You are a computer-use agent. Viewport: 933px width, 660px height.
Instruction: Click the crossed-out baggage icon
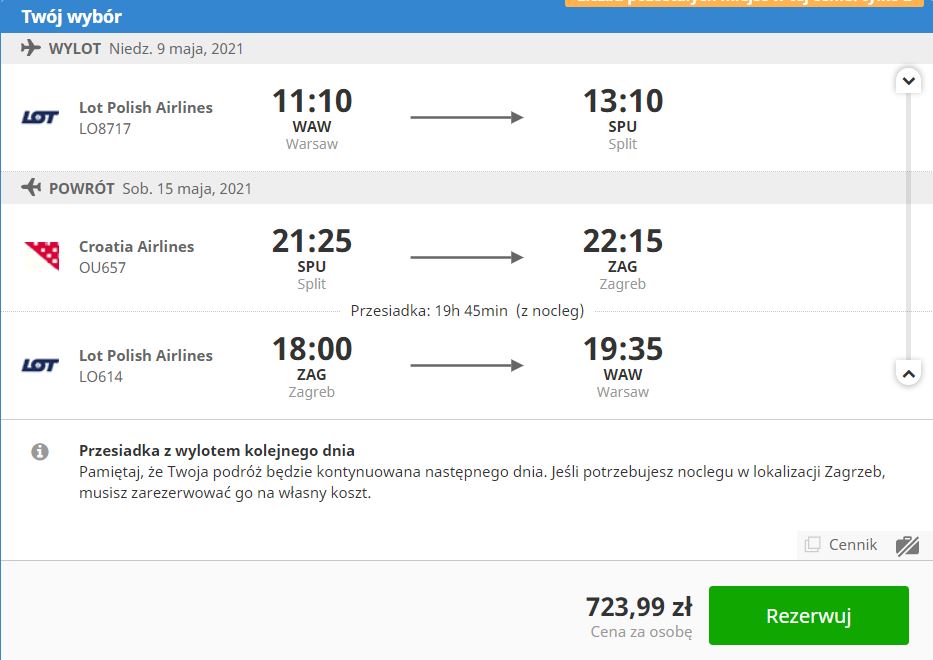(907, 545)
